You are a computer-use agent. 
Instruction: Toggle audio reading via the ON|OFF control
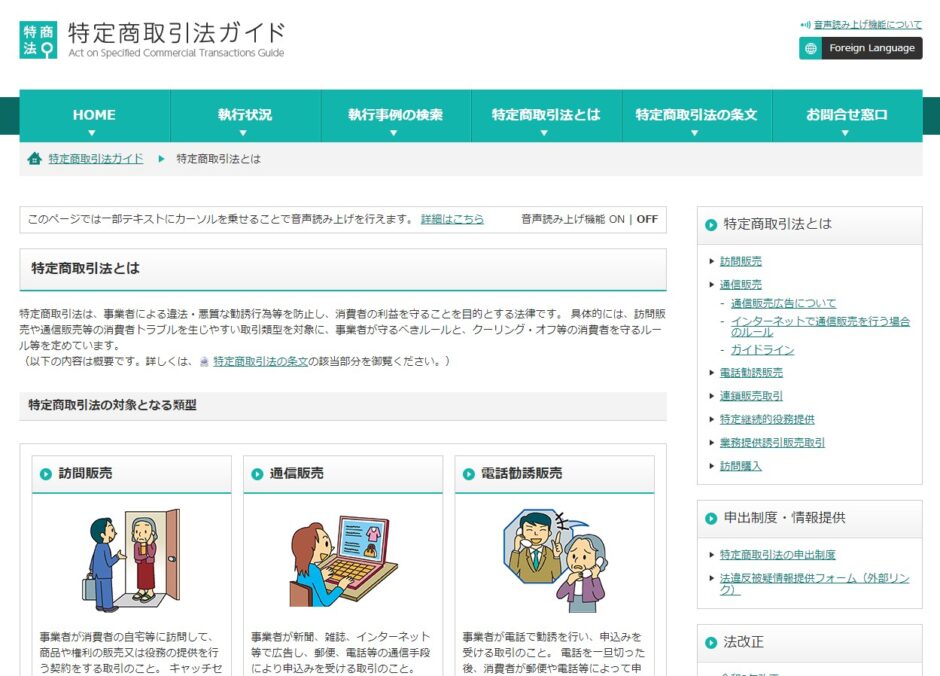630,219
